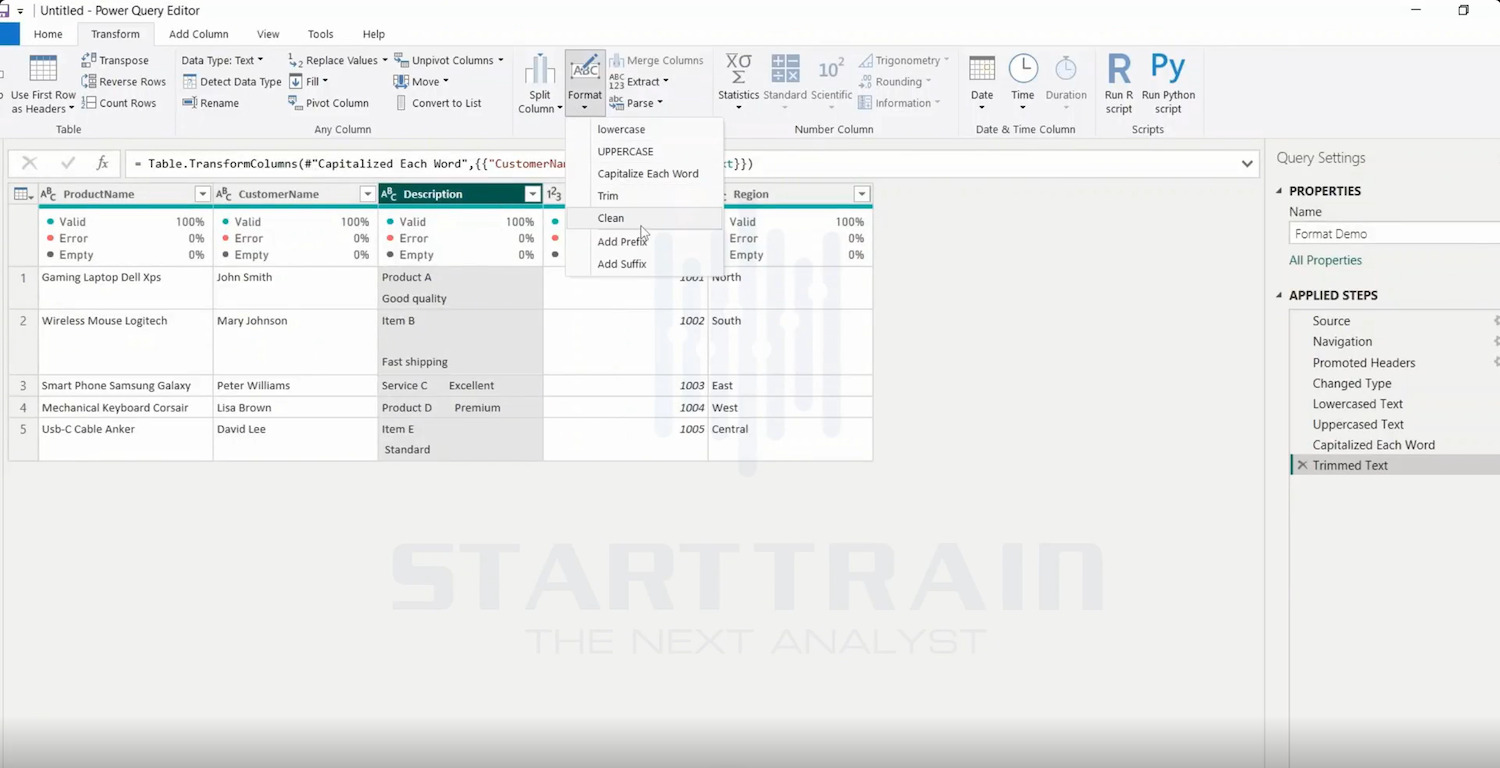This screenshot has width=1500, height=768.
Task: Open Region column filter dropdown
Action: (x=861, y=194)
